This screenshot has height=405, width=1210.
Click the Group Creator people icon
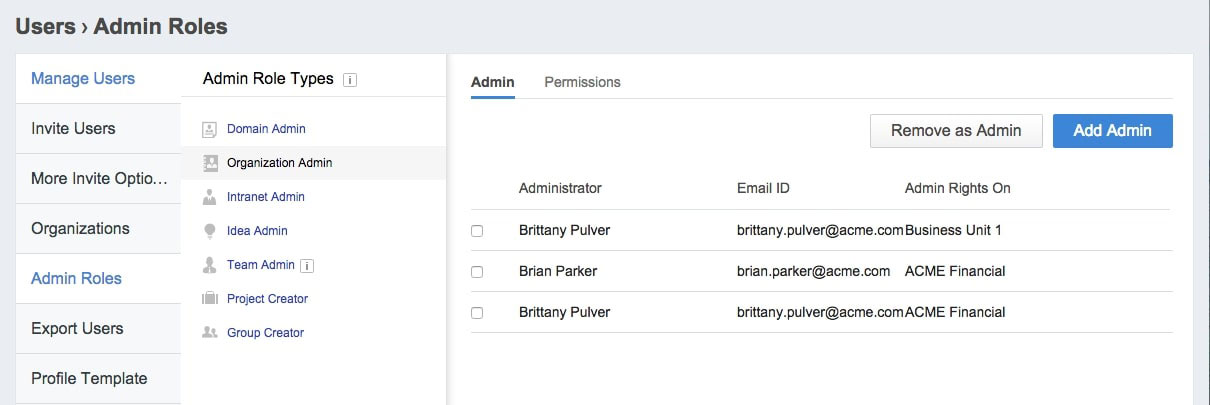pos(210,333)
